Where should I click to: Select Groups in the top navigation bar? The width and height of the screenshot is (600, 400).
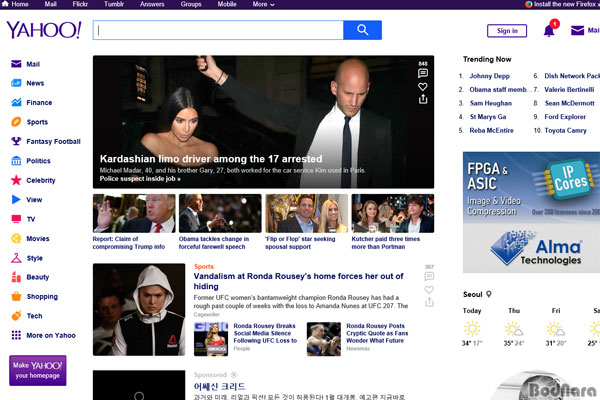coord(191,4)
